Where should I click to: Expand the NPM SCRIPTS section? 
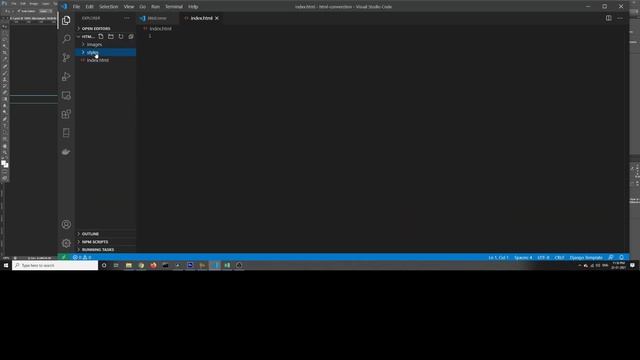(106, 242)
